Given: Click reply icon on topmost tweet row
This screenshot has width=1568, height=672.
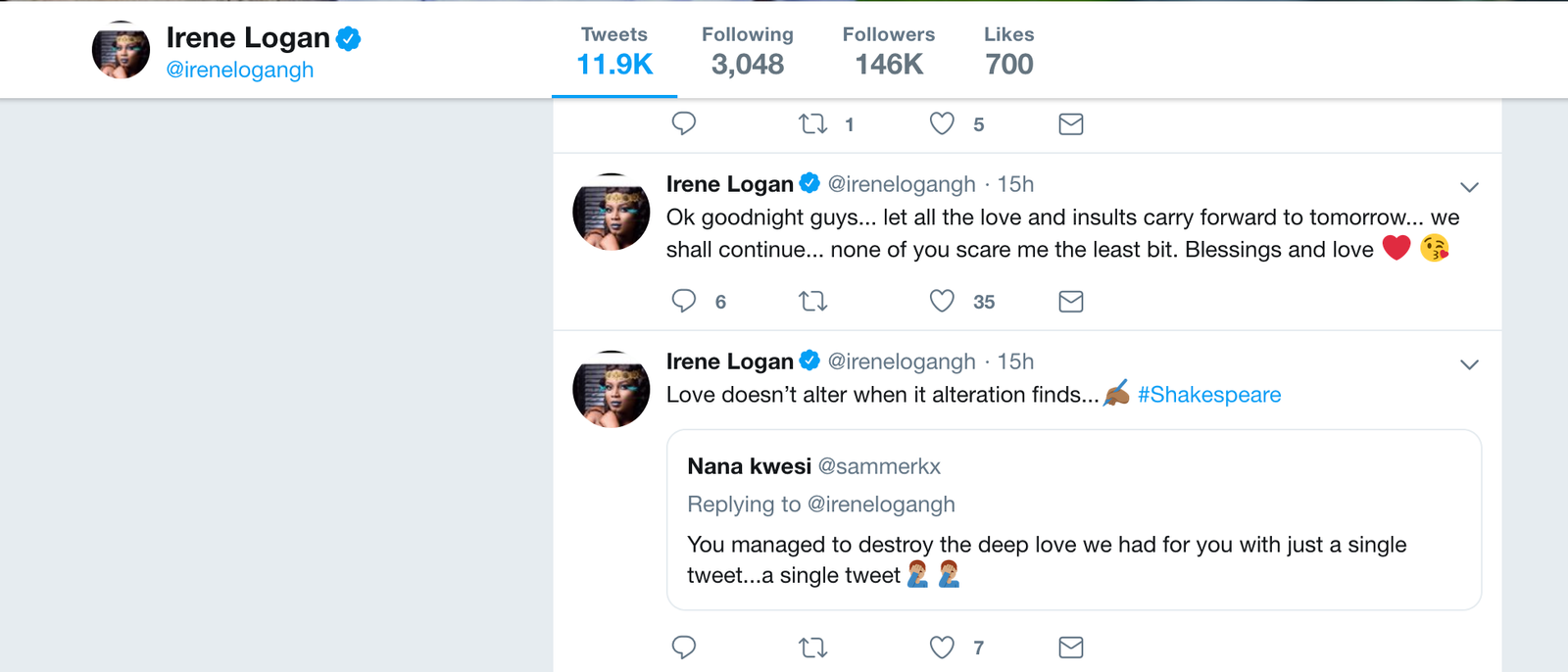Looking at the screenshot, I should [x=684, y=123].
